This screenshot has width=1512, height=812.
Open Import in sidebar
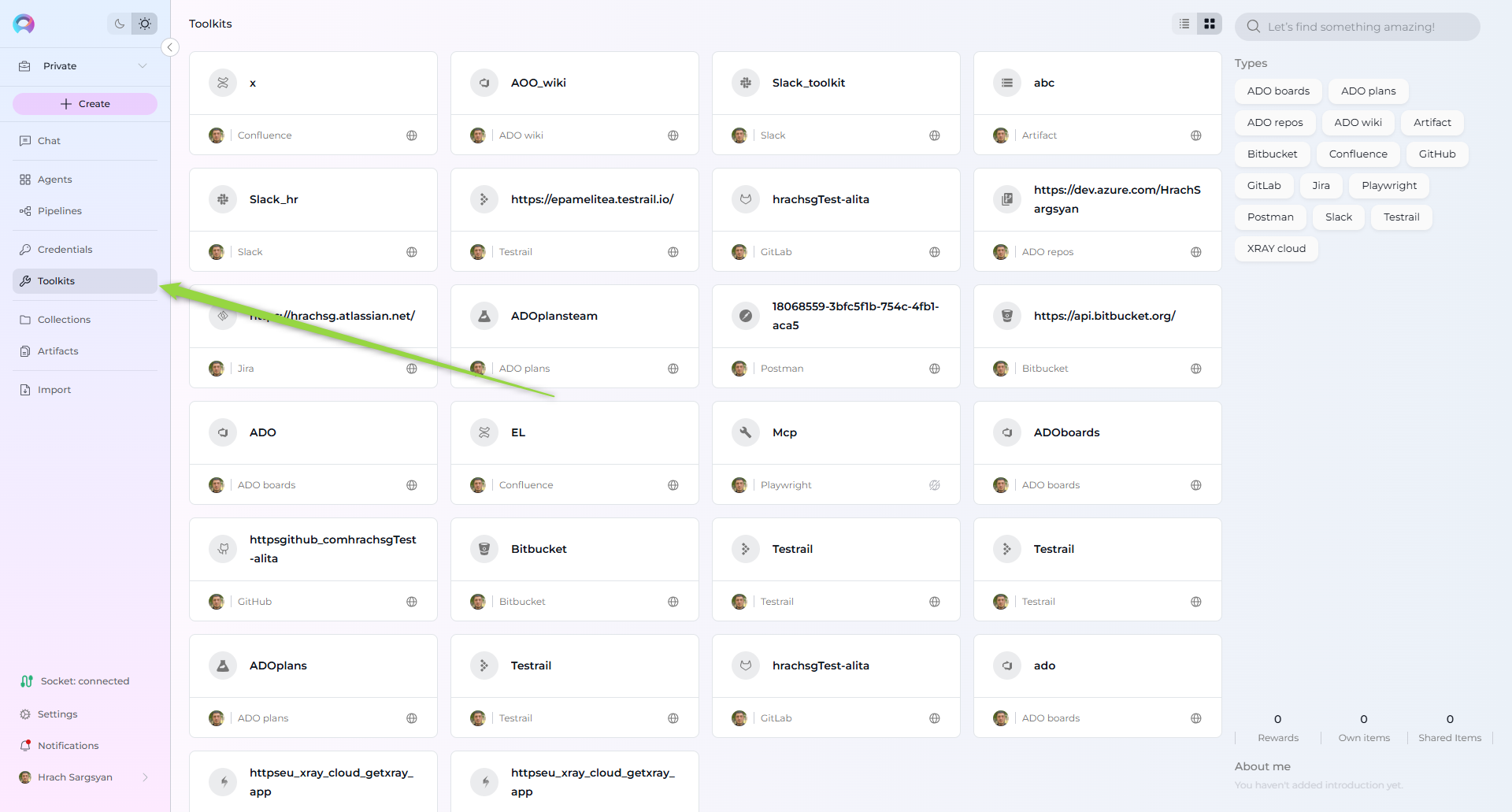[85, 390]
